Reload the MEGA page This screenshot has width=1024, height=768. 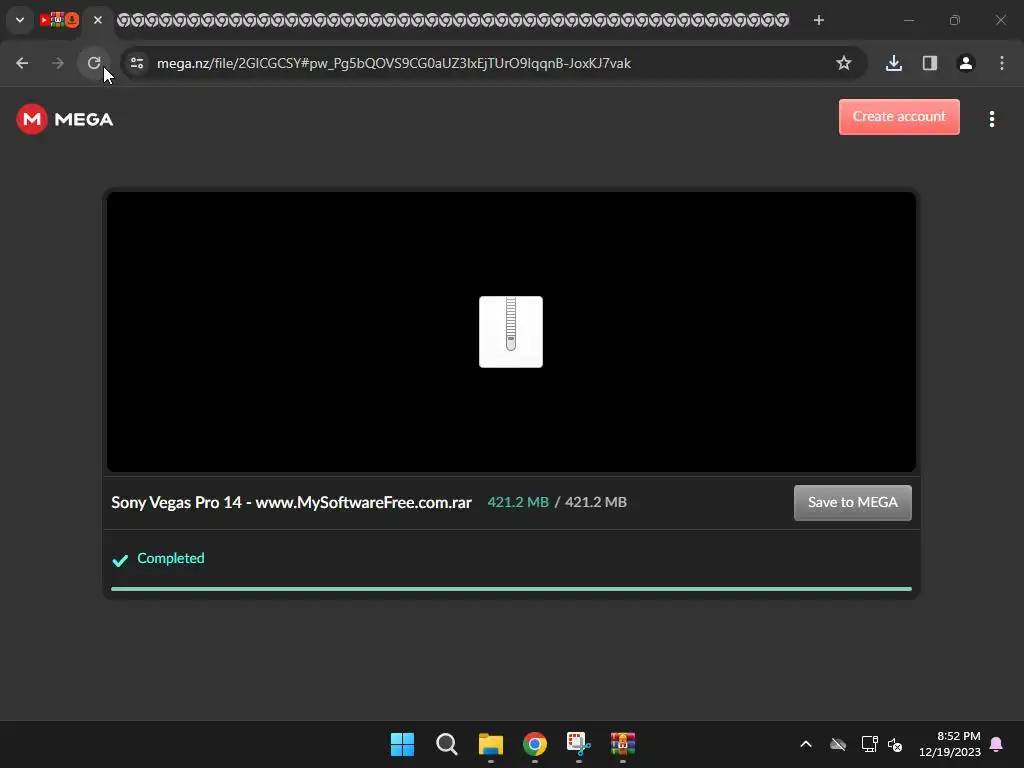94,63
